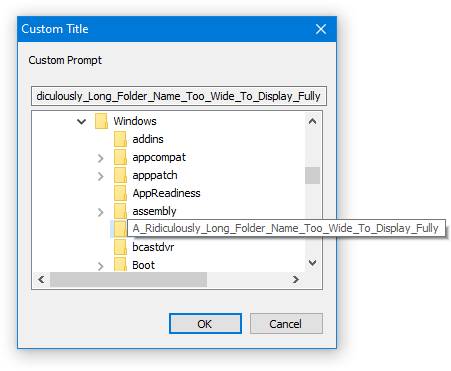This screenshot has height=371, width=451.
Task: Select the assembly folder name
Action: (154, 211)
